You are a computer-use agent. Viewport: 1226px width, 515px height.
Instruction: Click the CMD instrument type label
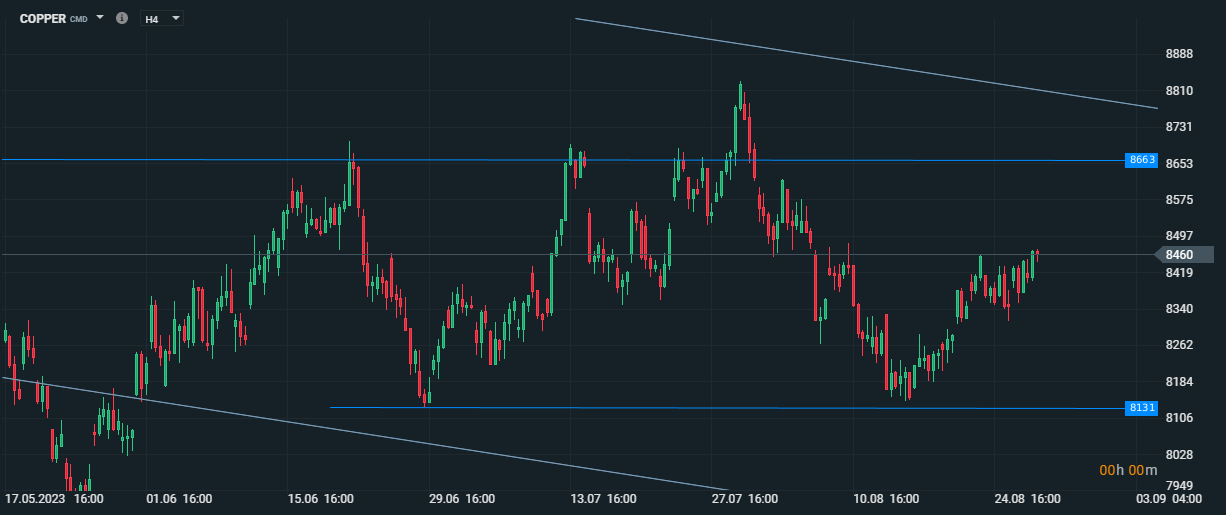79,20
